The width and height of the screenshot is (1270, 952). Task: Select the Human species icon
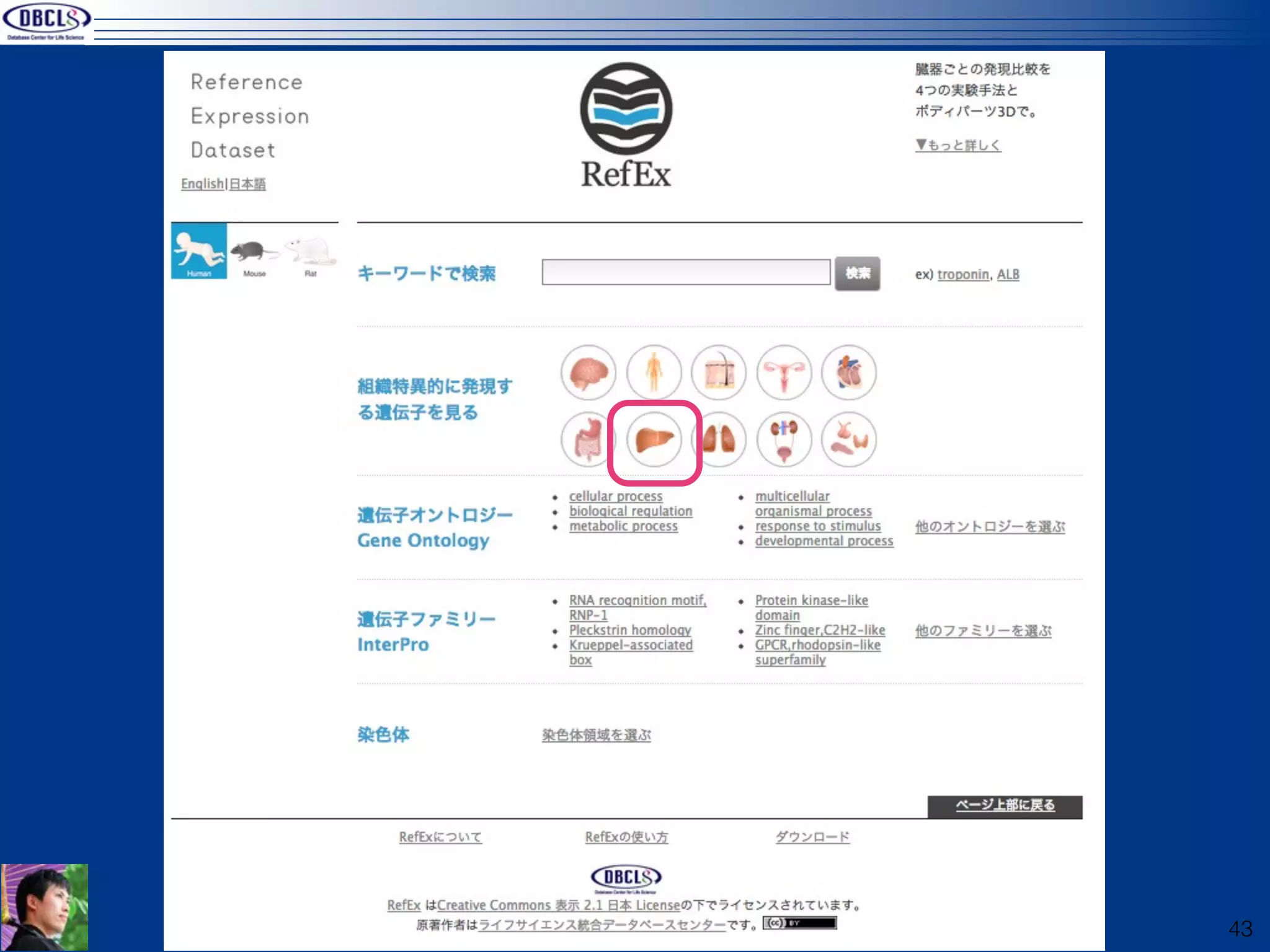(199, 251)
